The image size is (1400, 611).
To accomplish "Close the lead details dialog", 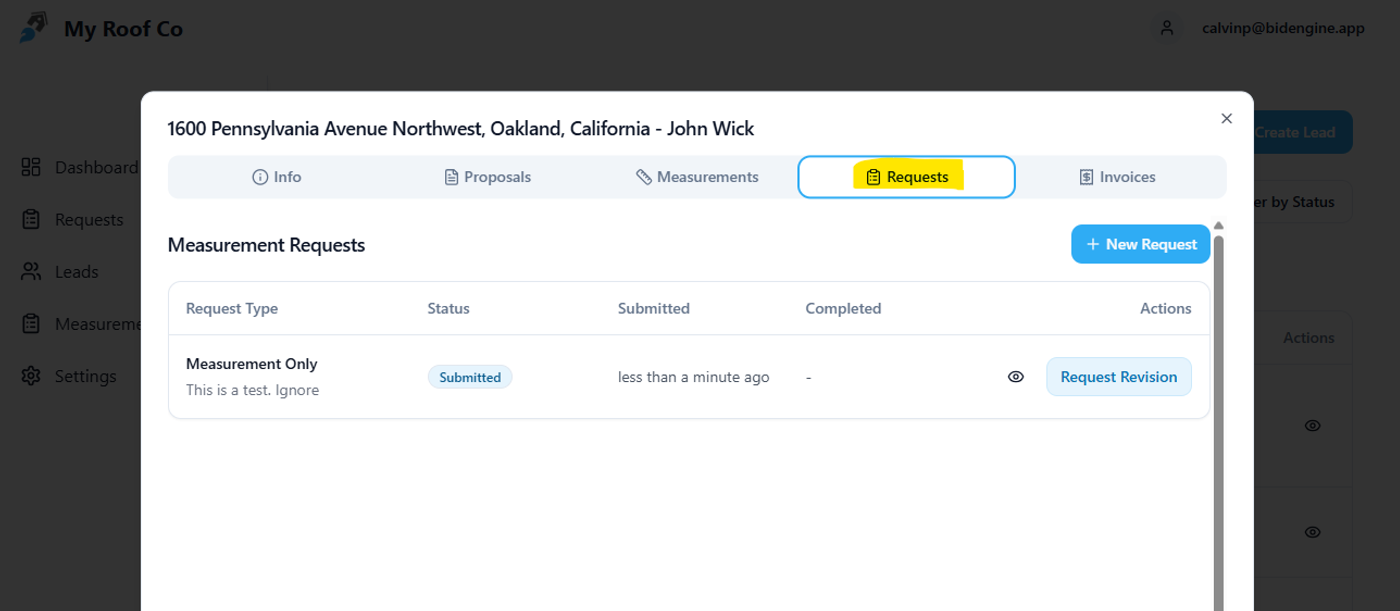I will point(1226,118).
